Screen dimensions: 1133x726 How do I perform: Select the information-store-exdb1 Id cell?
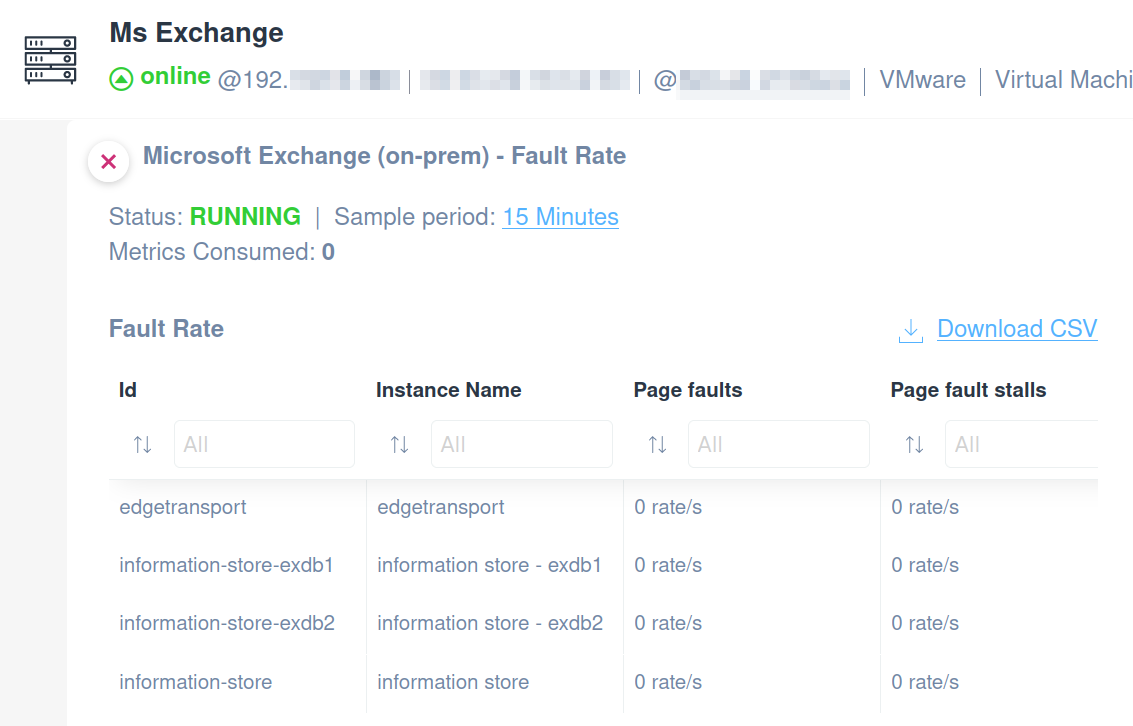pos(226,565)
